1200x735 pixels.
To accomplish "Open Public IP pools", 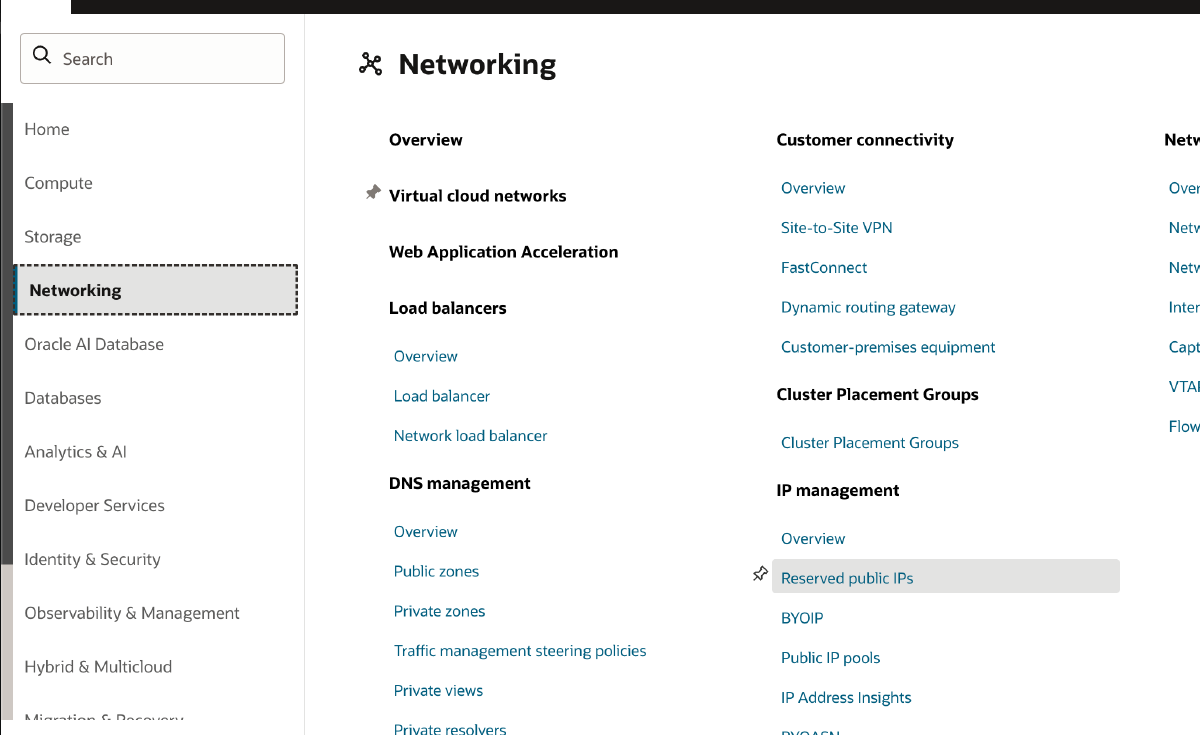I will click(831, 658).
